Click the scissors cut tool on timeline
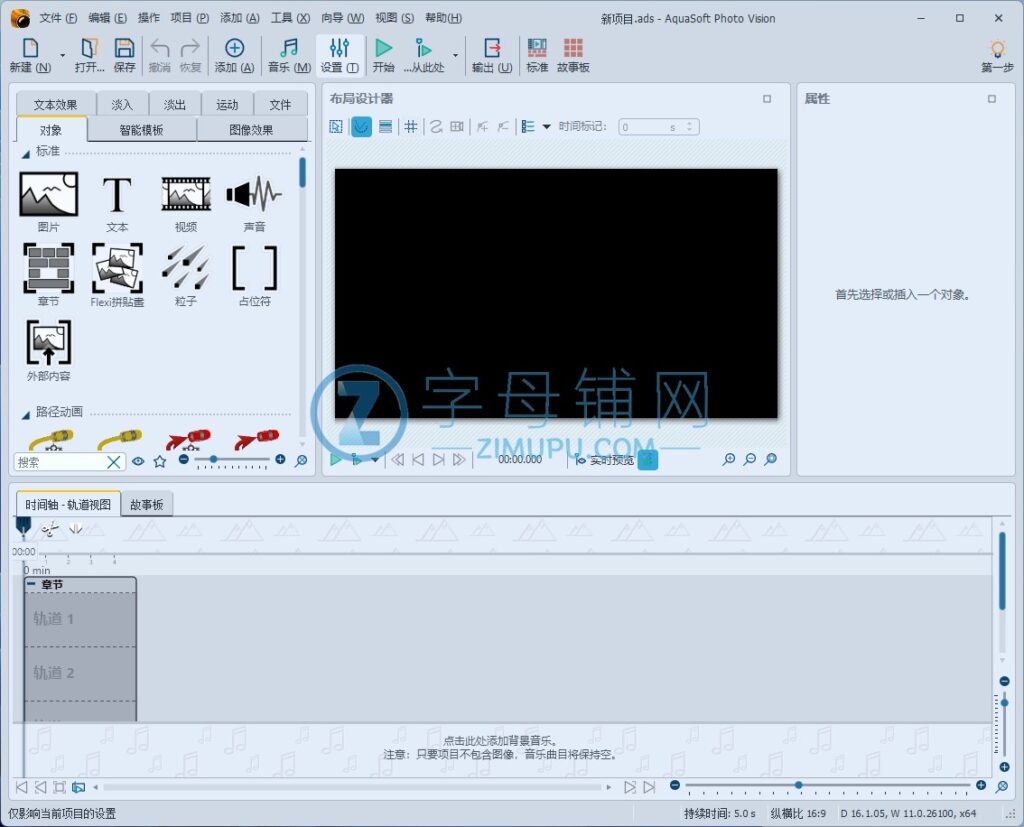The height and width of the screenshot is (827, 1024). [x=50, y=529]
